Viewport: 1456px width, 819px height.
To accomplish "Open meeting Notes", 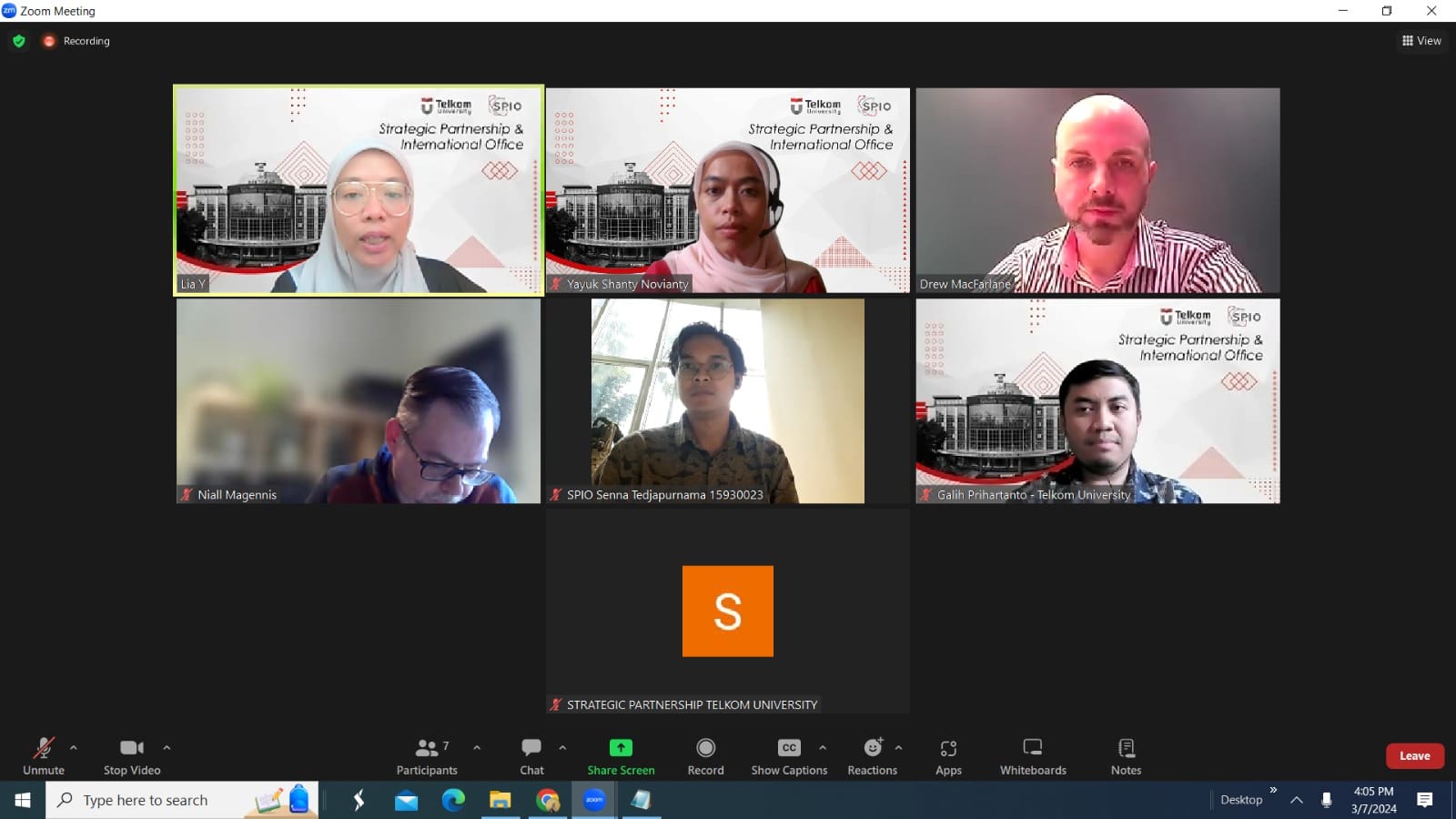I will coord(1126,756).
